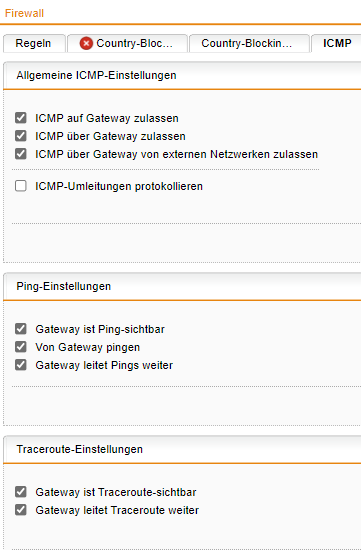Enable ICMP-Umleitungen protokollieren checkbox

pyautogui.click(x=21, y=186)
